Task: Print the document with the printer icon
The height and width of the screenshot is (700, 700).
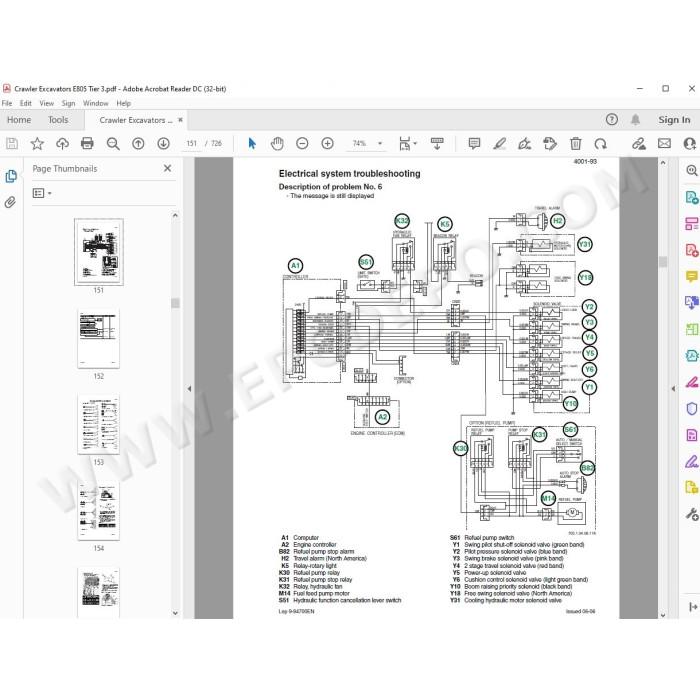Action: (x=87, y=143)
